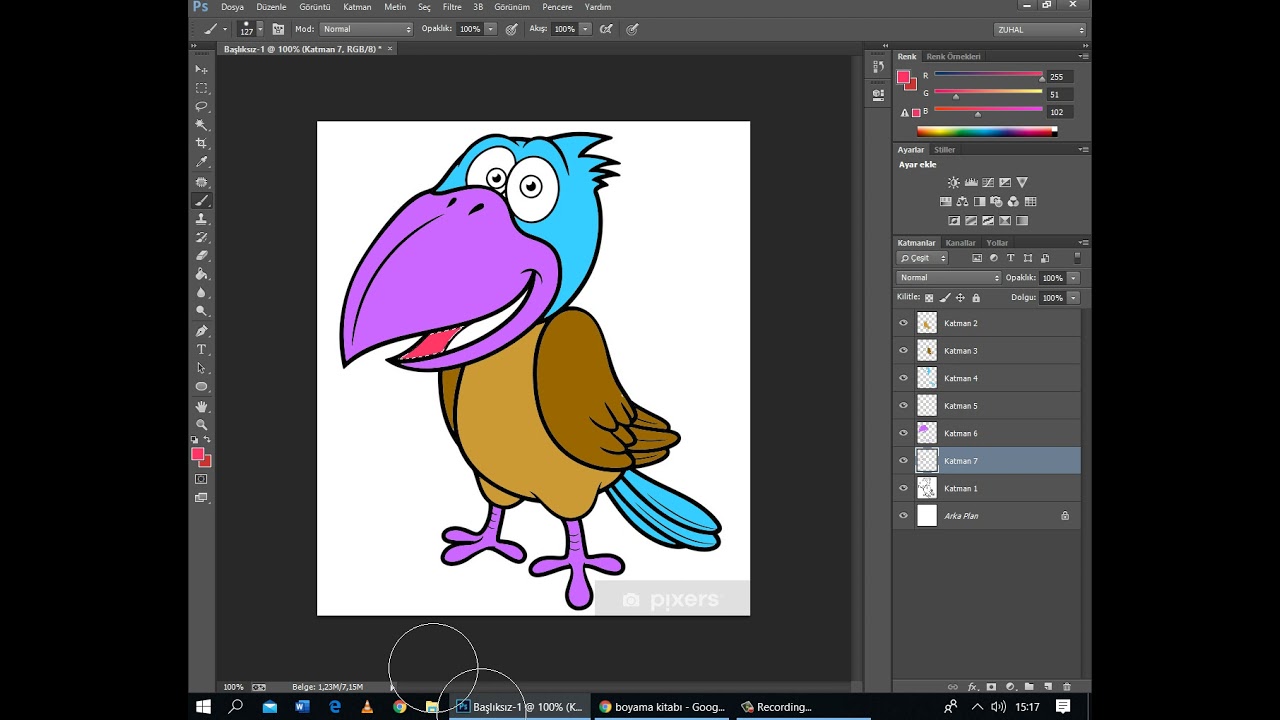1280x720 pixels.
Task: Select the Magic Wand tool
Action: coord(201,125)
